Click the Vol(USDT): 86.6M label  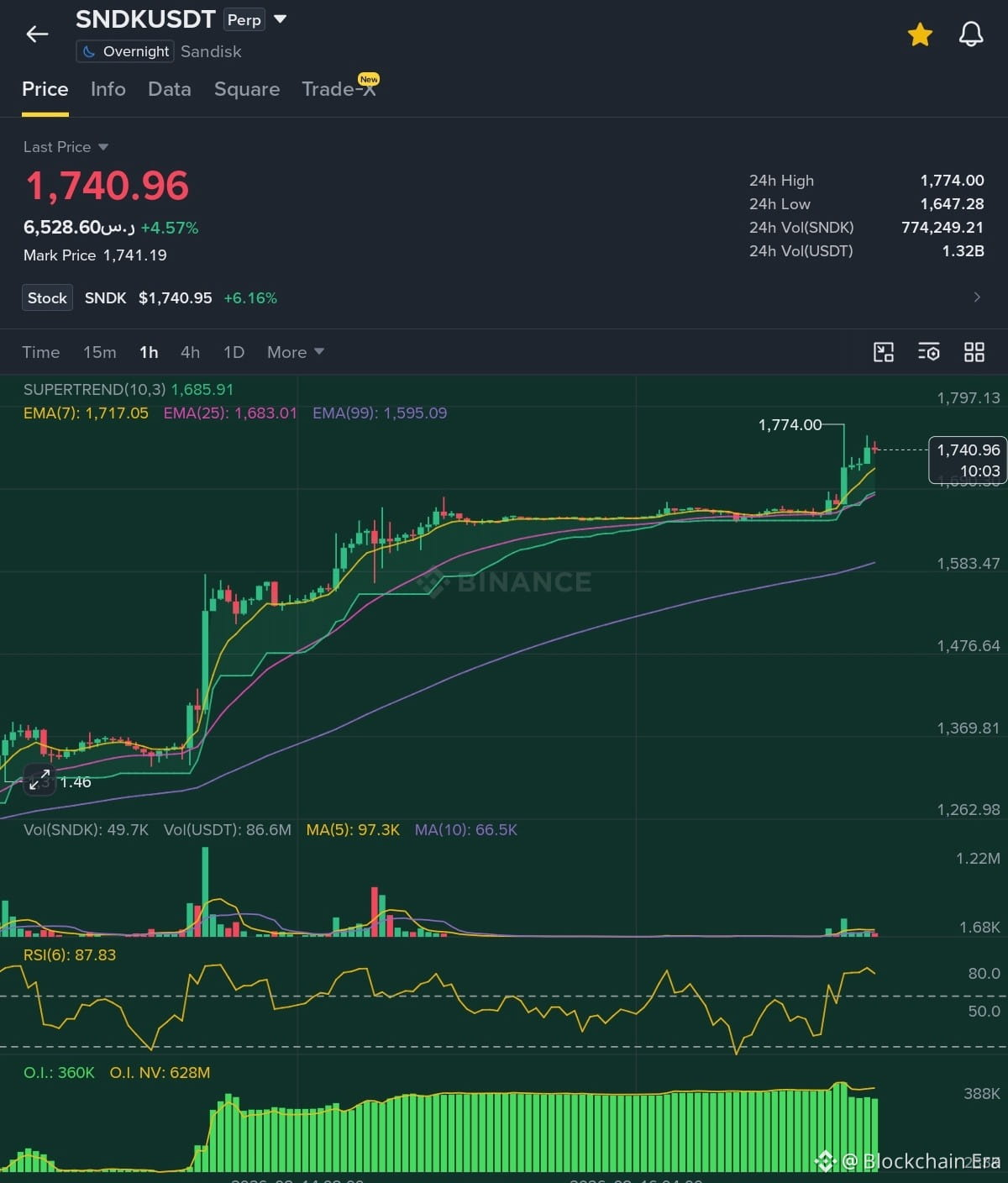pyautogui.click(x=228, y=830)
